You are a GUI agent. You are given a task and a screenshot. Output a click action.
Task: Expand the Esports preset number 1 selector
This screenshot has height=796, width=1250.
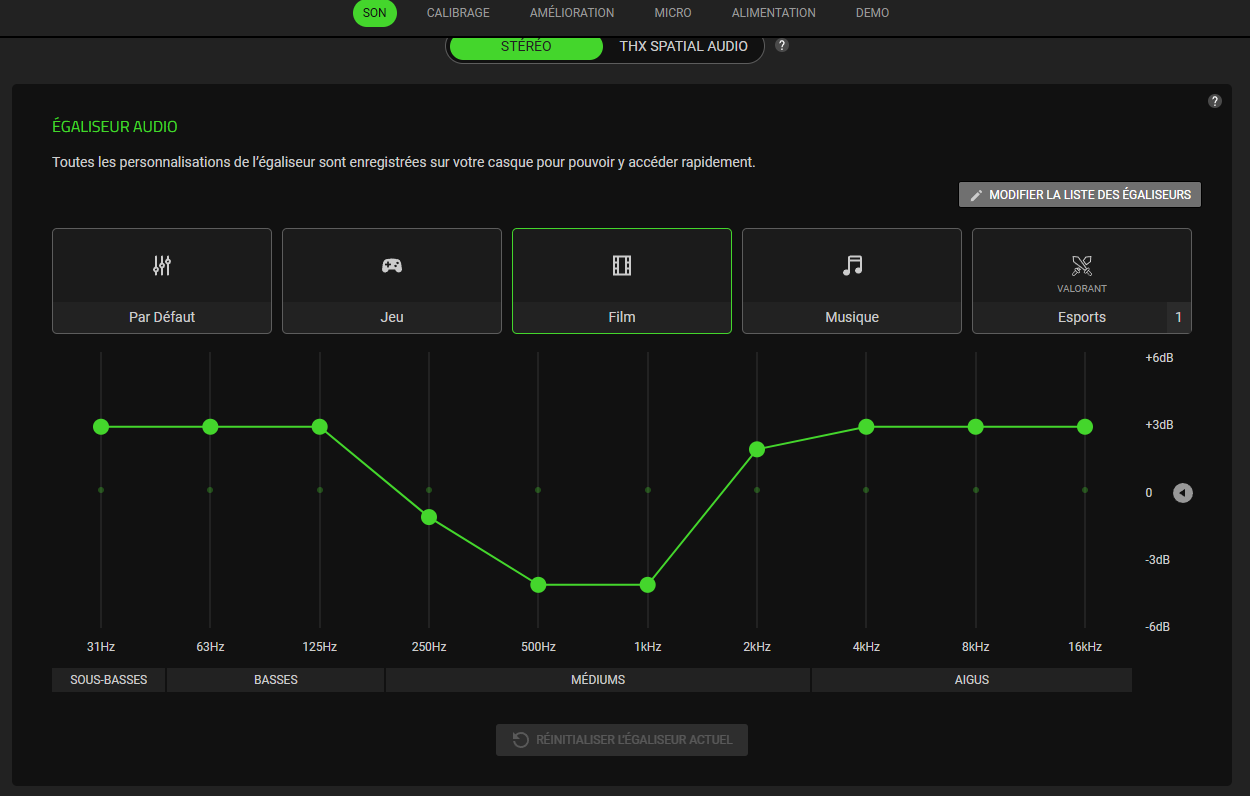pyautogui.click(x=1179, y=317)
